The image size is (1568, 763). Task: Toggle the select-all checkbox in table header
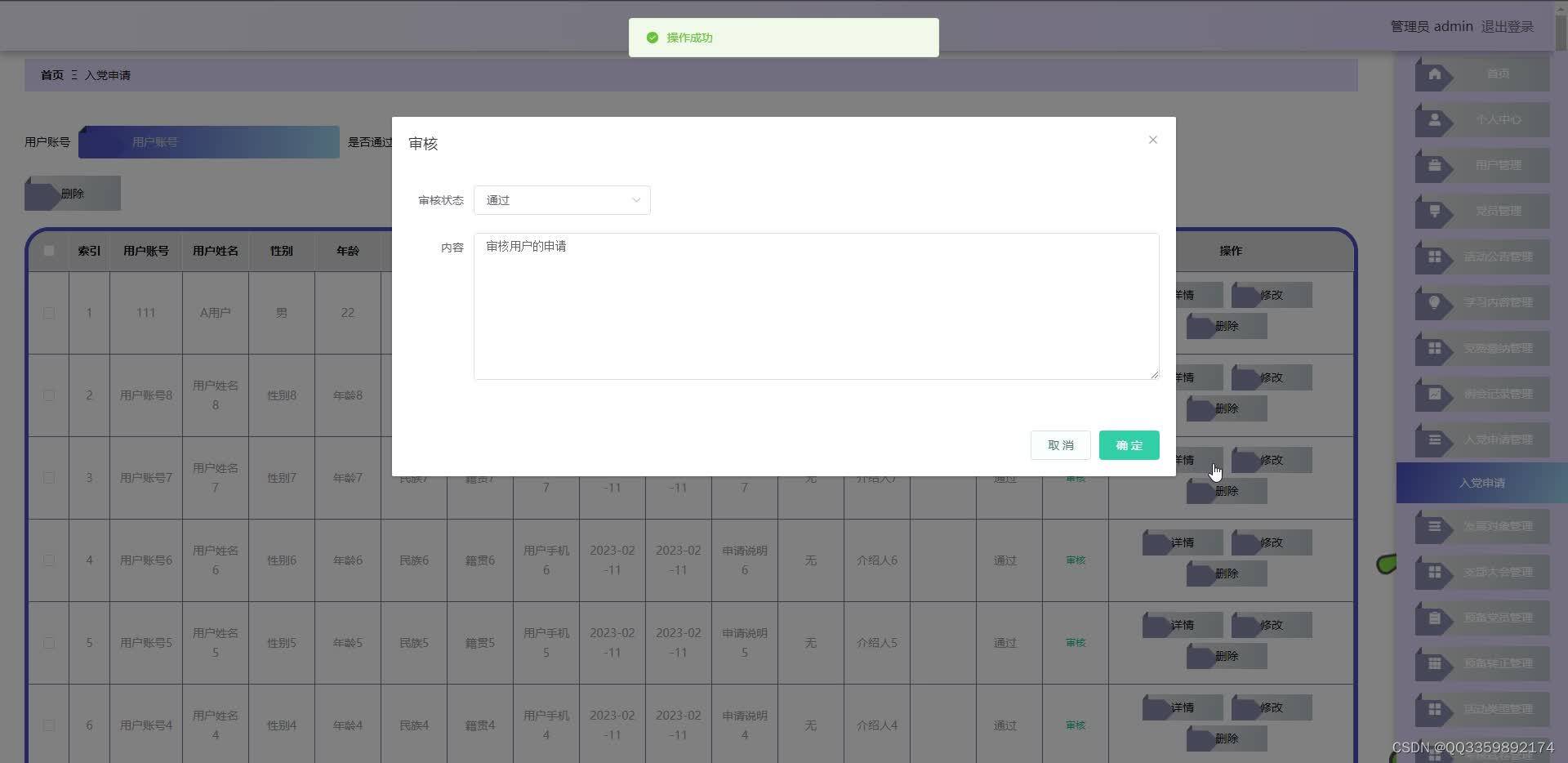pos(49,251)
